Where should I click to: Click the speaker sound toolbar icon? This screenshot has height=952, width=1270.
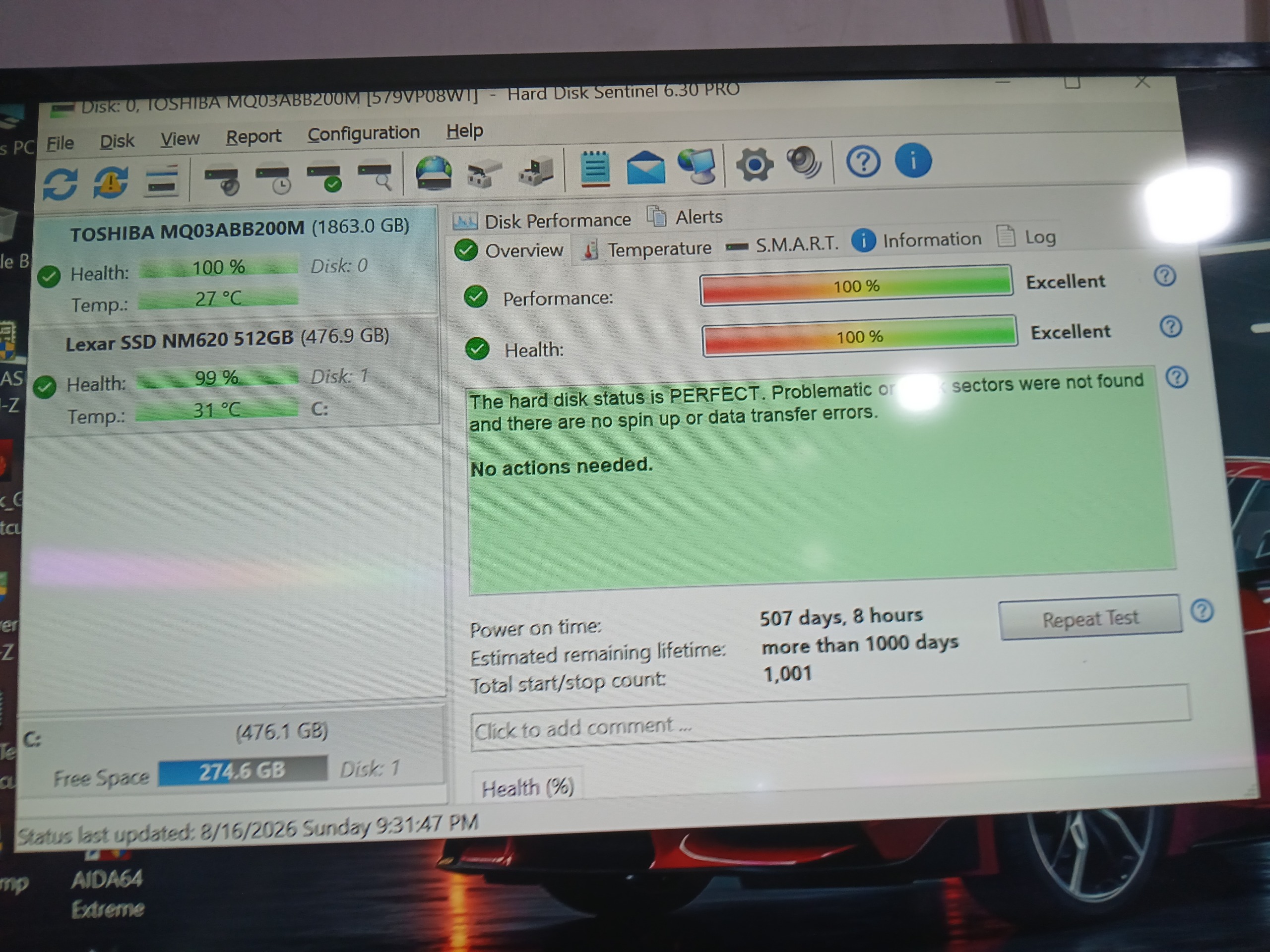[804, 163]
